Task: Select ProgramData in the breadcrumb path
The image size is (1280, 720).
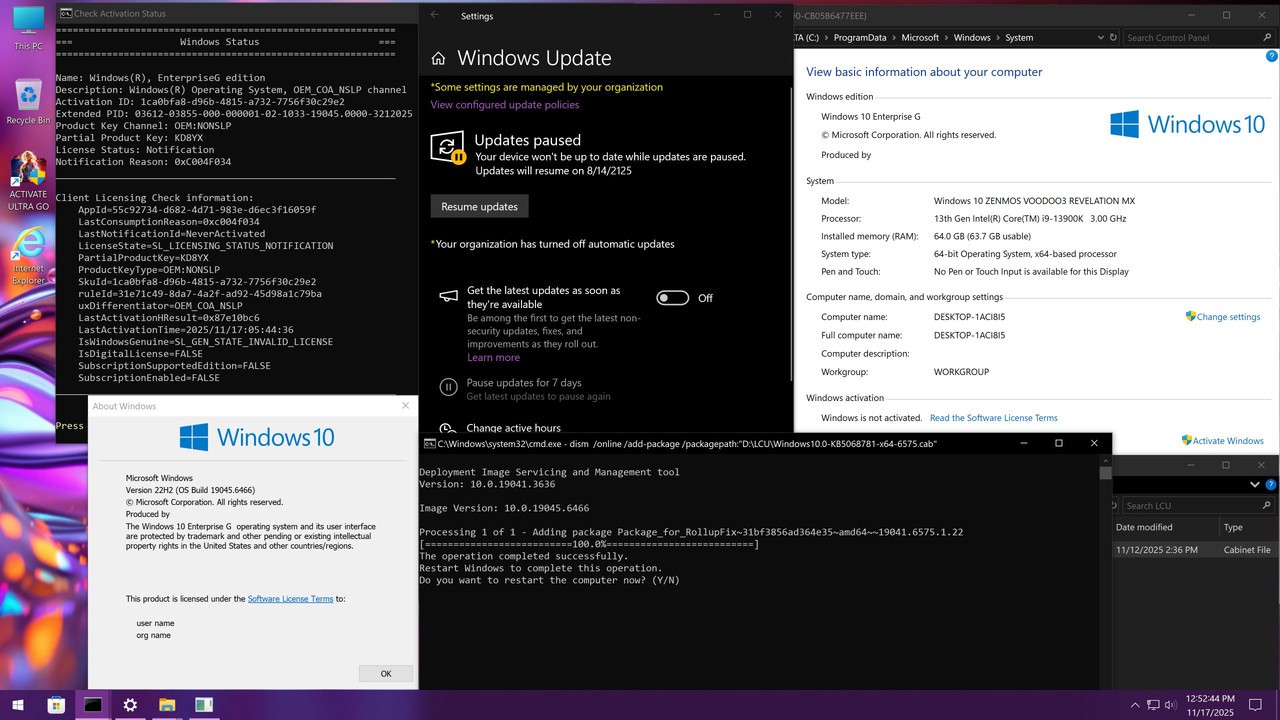Action: 859,38
